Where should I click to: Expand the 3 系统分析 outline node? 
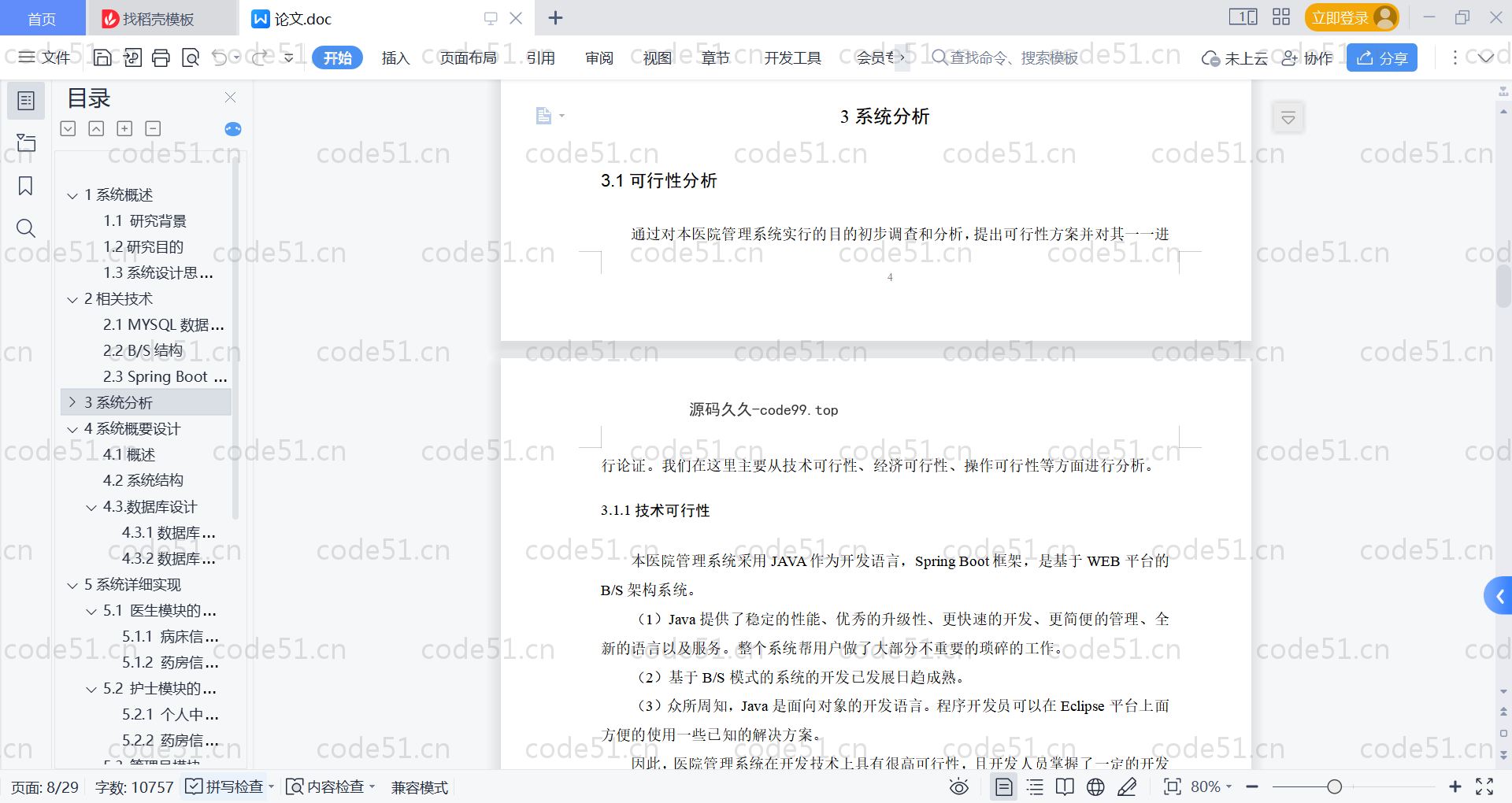[72, 402]
